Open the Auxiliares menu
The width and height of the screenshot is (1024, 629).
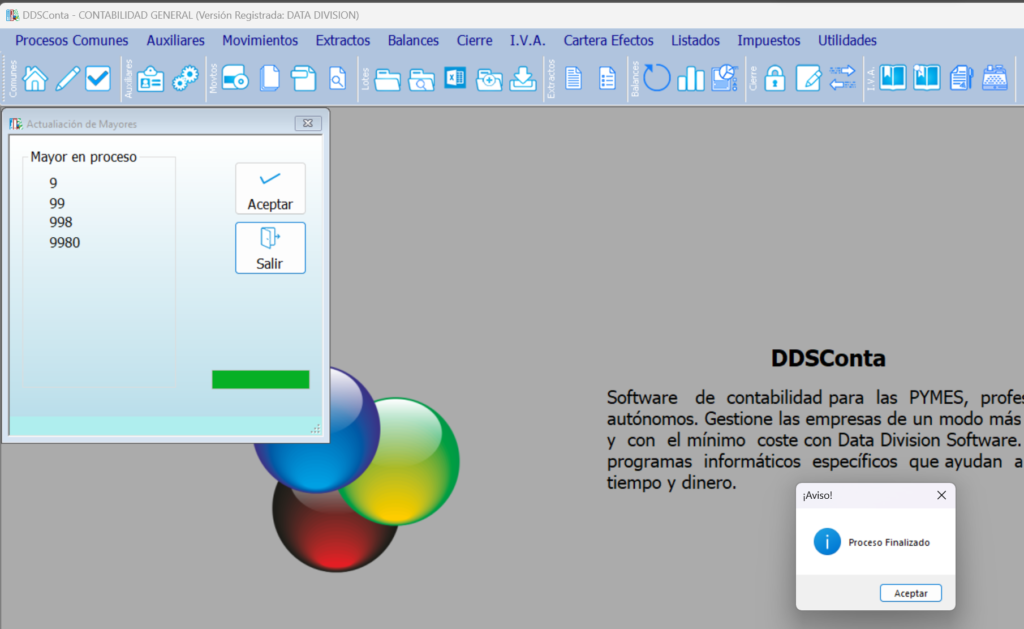click(175, 40)
